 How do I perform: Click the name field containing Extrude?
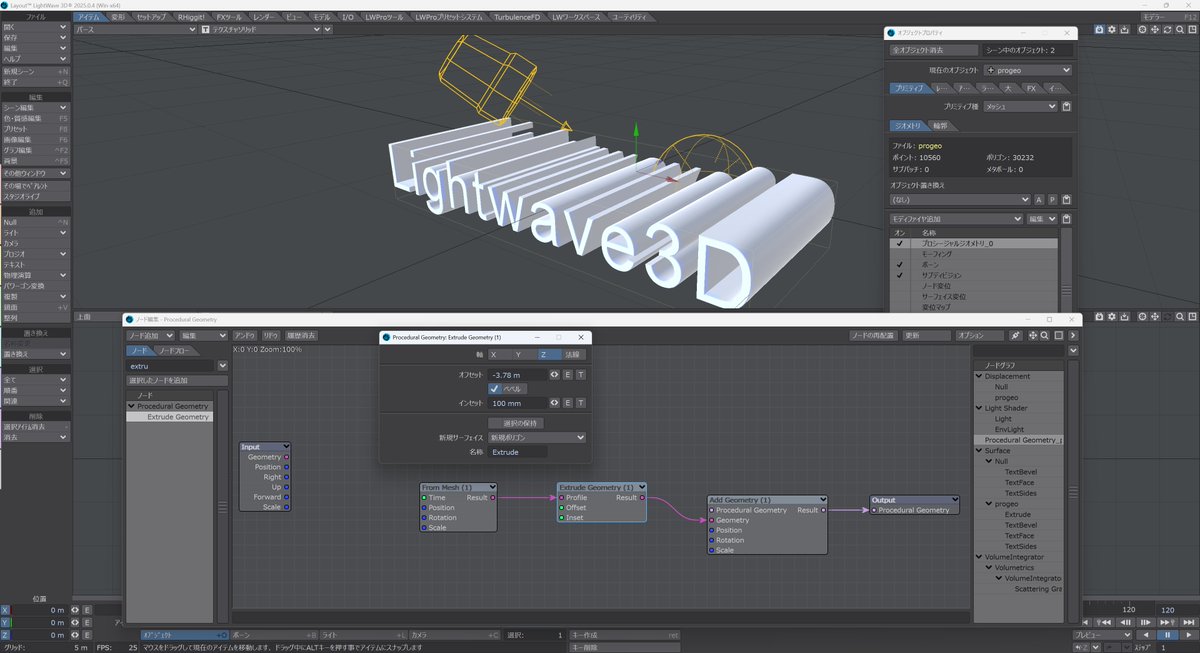[x=517, y=452]
